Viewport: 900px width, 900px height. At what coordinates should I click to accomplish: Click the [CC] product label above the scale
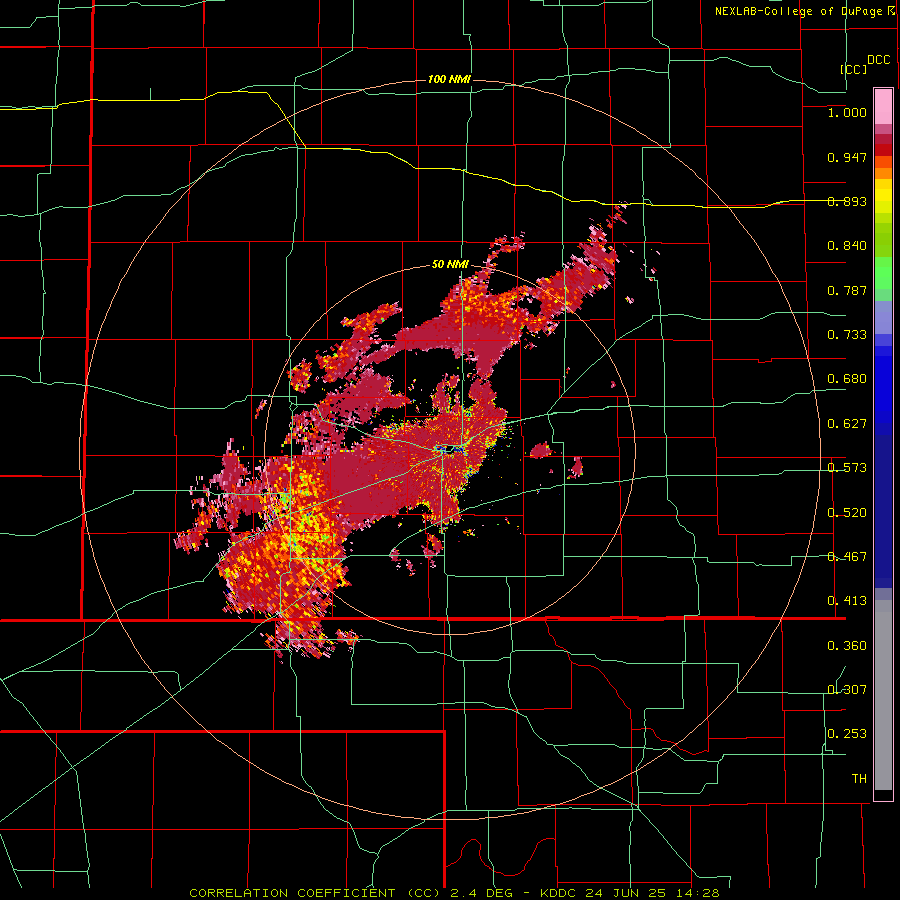[x=854, y=69]
